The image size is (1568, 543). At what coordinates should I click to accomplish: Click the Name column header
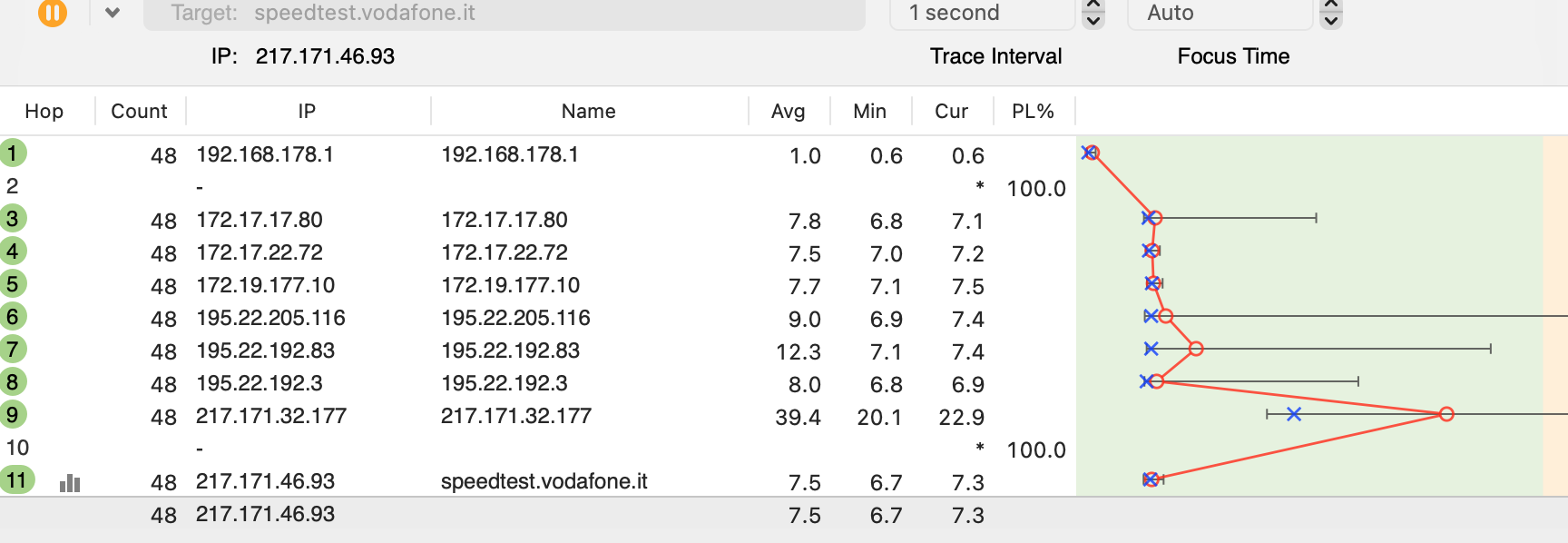tap(588, 112)
